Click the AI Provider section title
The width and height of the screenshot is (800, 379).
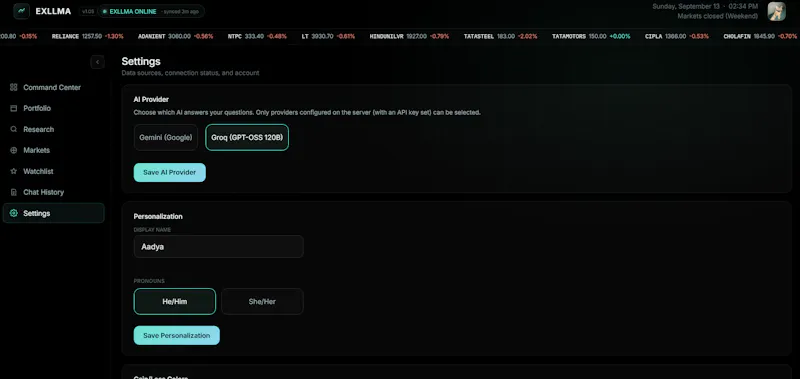pyautogui.click(x=151, y=99)
